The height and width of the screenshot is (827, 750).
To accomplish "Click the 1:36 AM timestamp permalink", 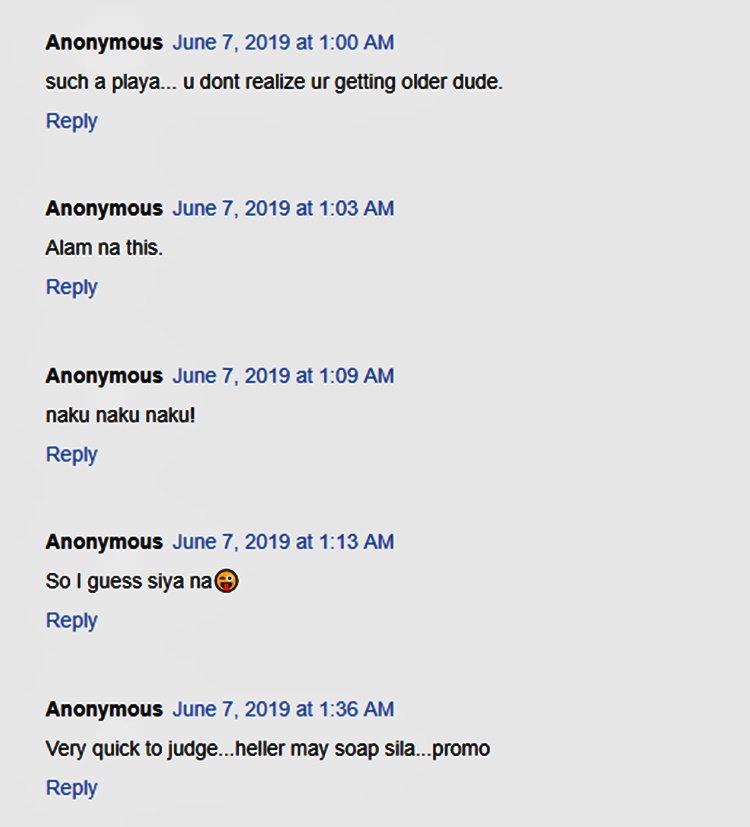I will coord(283,709).
